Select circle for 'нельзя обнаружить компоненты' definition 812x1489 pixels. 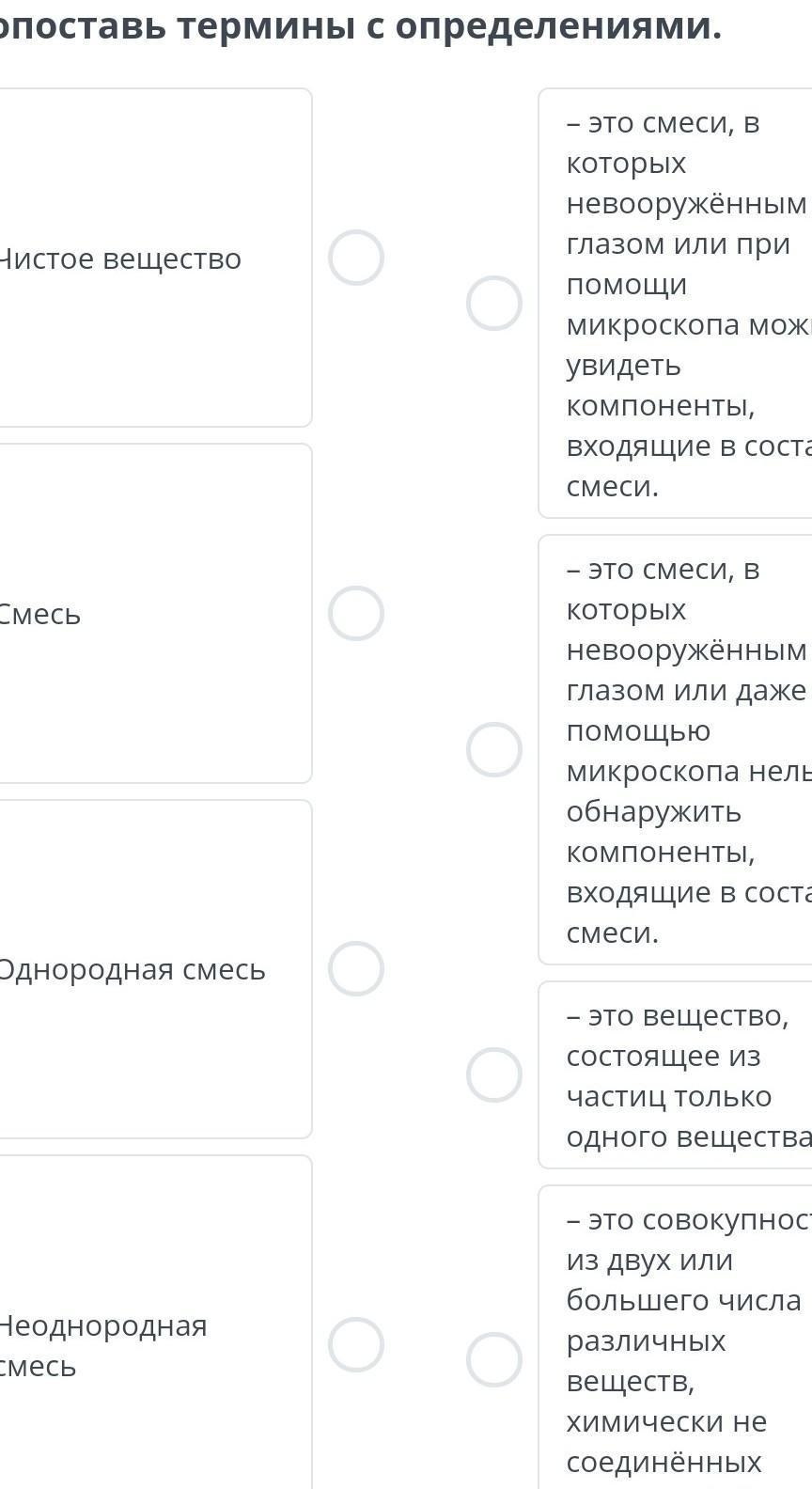[x=494, y=749]
